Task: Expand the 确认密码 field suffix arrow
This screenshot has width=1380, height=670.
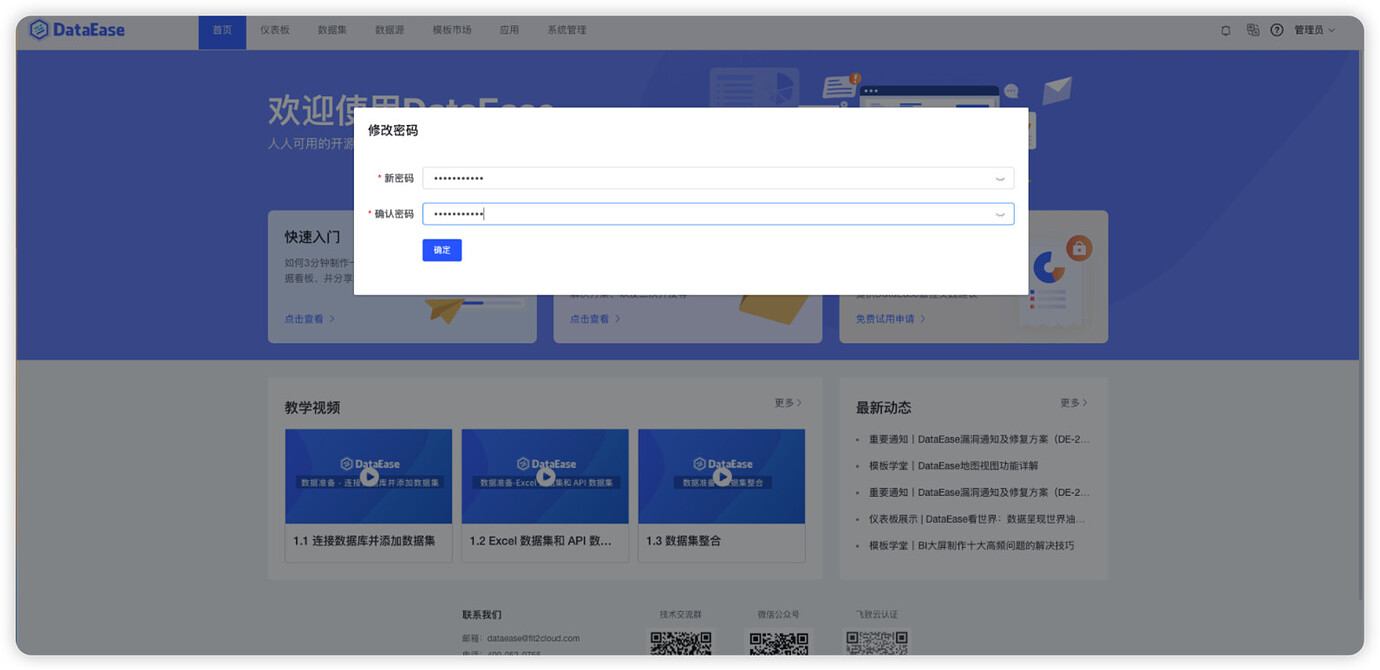Action: (999, 213)
